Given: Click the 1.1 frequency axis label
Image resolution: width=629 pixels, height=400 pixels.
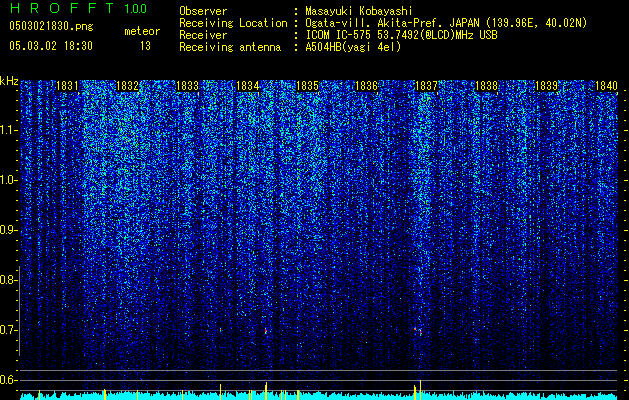Looking at the screenshot, I should tap(8, 130).
